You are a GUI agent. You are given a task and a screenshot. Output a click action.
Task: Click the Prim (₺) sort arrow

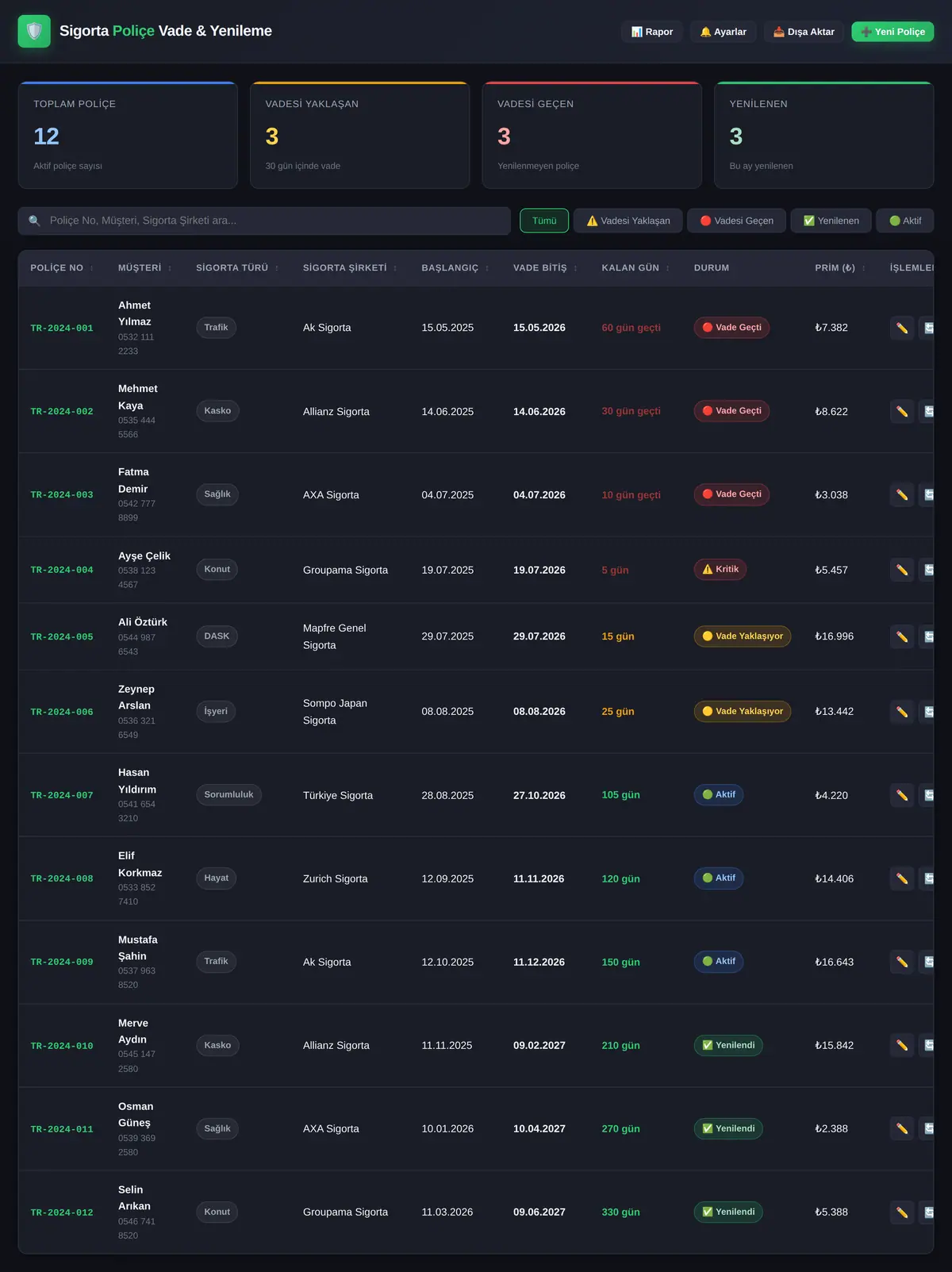[864, 268]
